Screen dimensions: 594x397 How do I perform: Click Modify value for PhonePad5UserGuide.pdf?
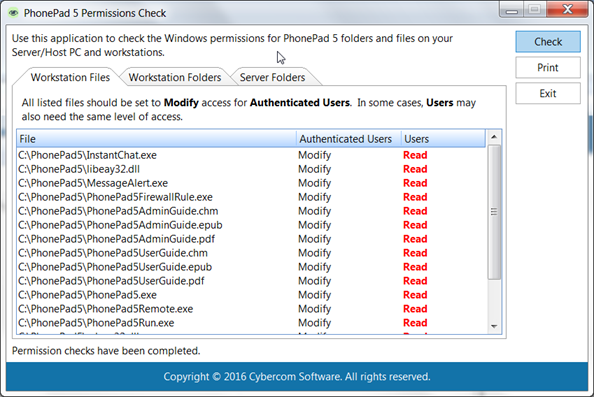[314, 281]
